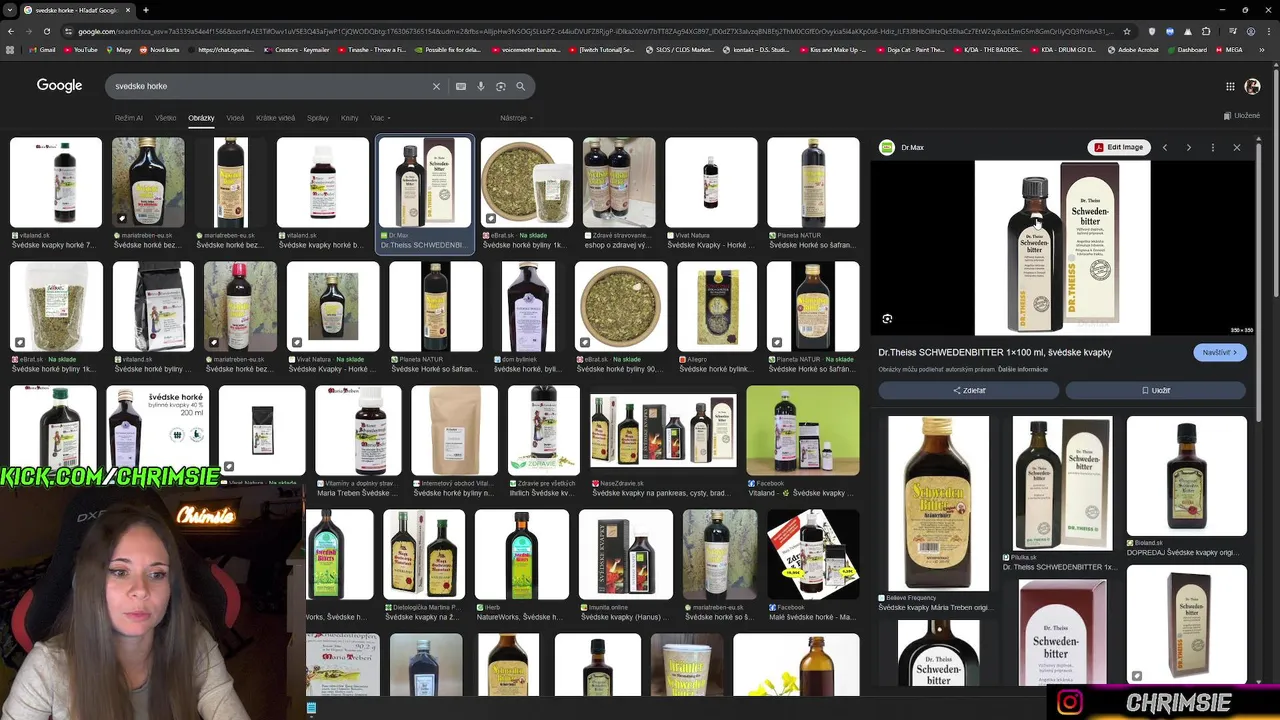Switch to the Všetko results tab
The height and width of the screenshot is (720, 1280).
pos(166,118)
